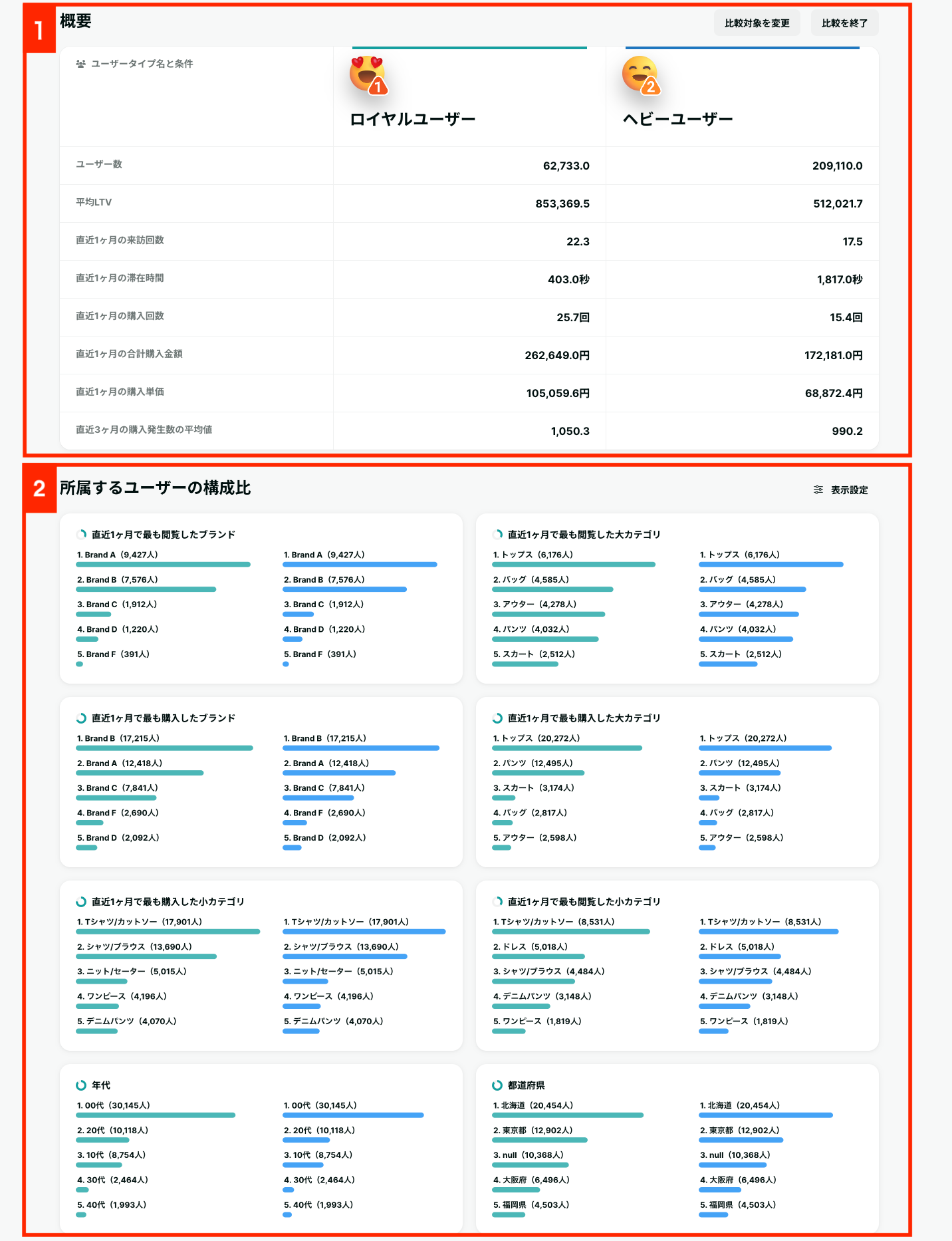Click the donut icon beside 直近1ヶ月で最も購入した小カテゴリ
The height and width of the screenshot is (1241, 952).
click(81, 901)
